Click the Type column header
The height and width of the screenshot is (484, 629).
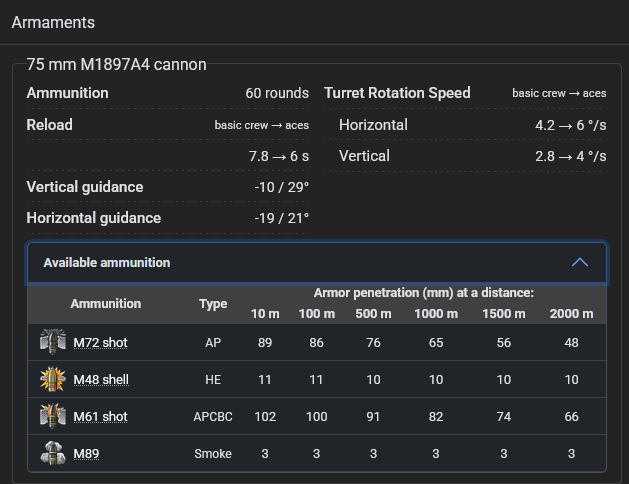coord(213,304)
